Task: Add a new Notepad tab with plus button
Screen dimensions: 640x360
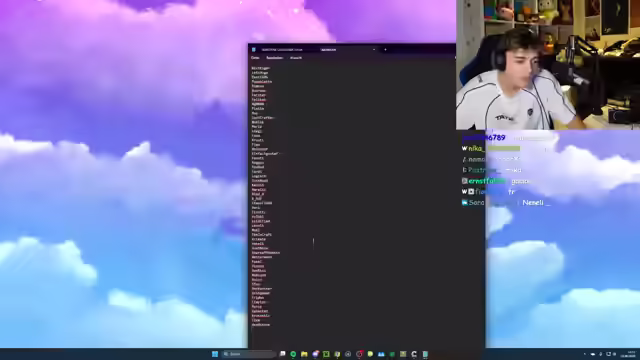Action: pos(385,49)
